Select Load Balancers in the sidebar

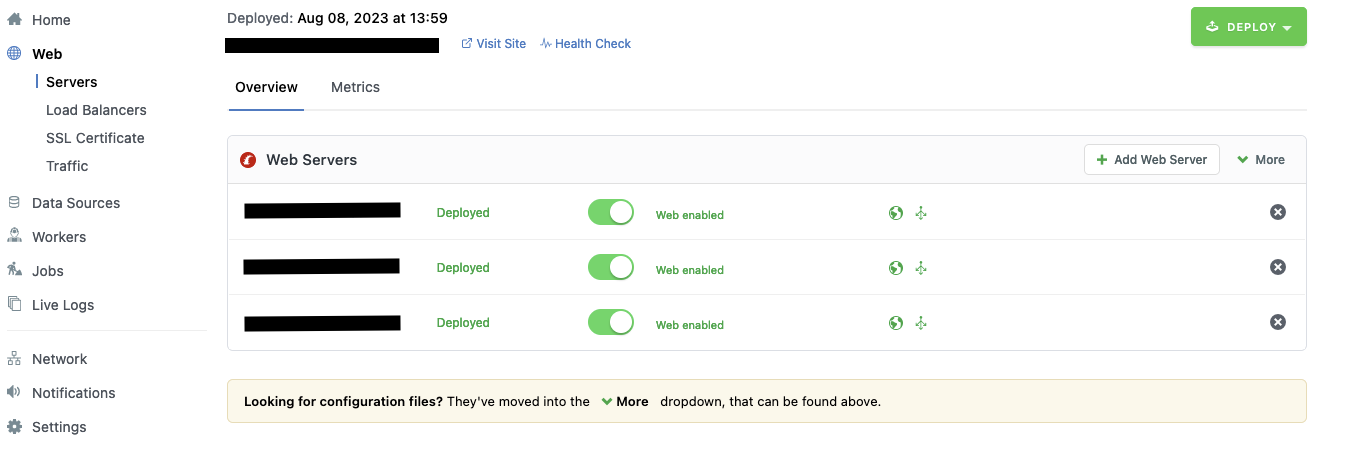tap(96, 110)
